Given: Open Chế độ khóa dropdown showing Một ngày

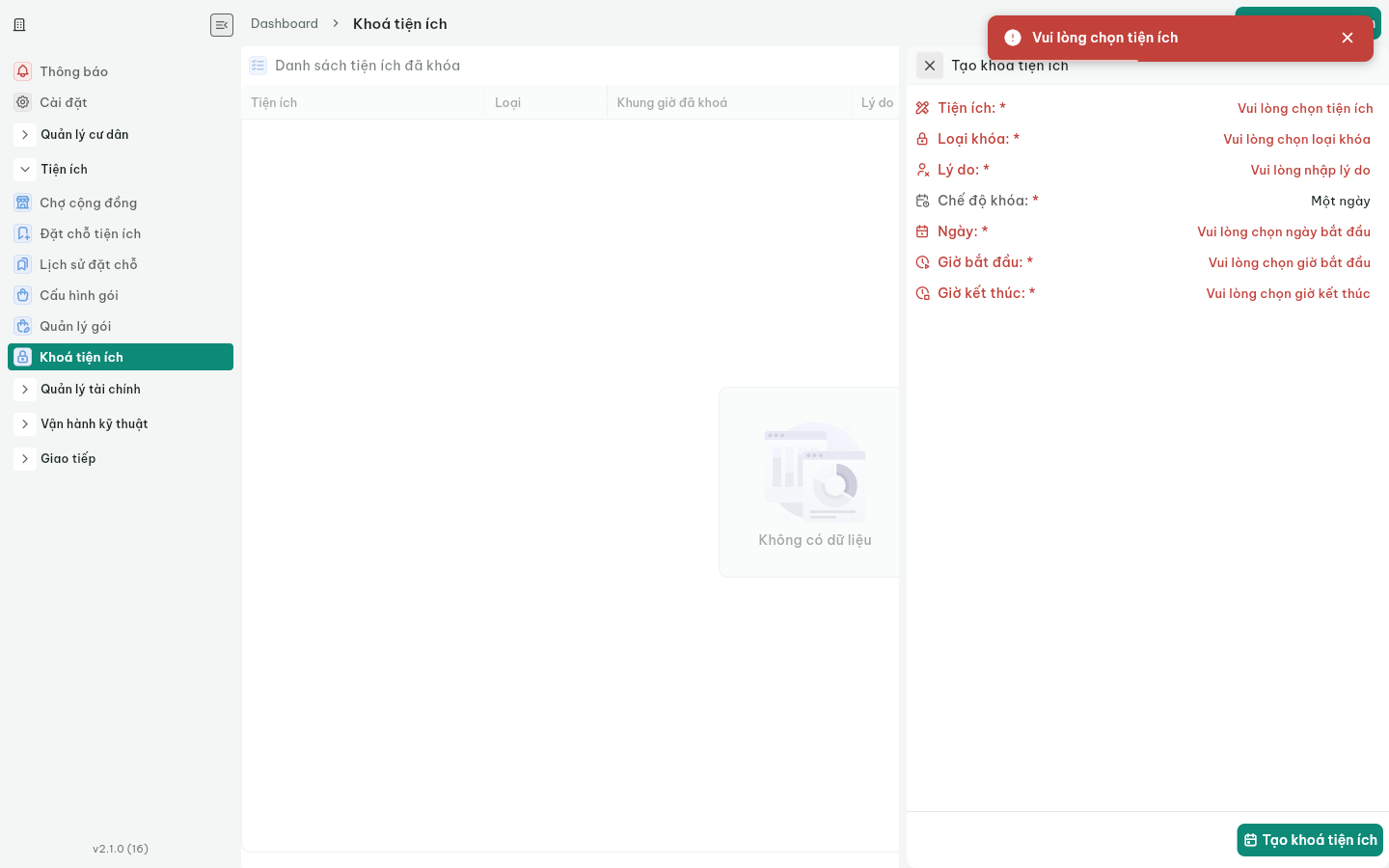Looking at the screenshot, I should [1341, 201].
